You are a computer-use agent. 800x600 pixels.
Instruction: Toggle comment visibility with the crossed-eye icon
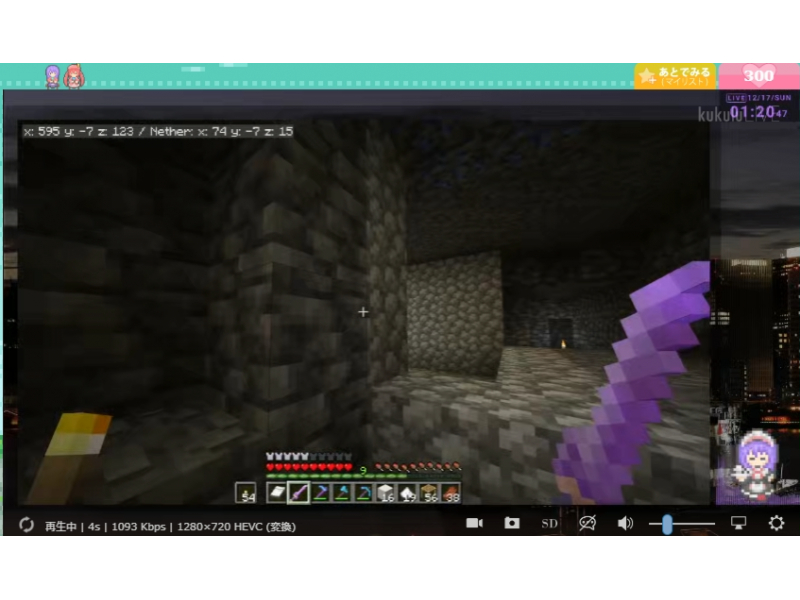tap(587, 523)
